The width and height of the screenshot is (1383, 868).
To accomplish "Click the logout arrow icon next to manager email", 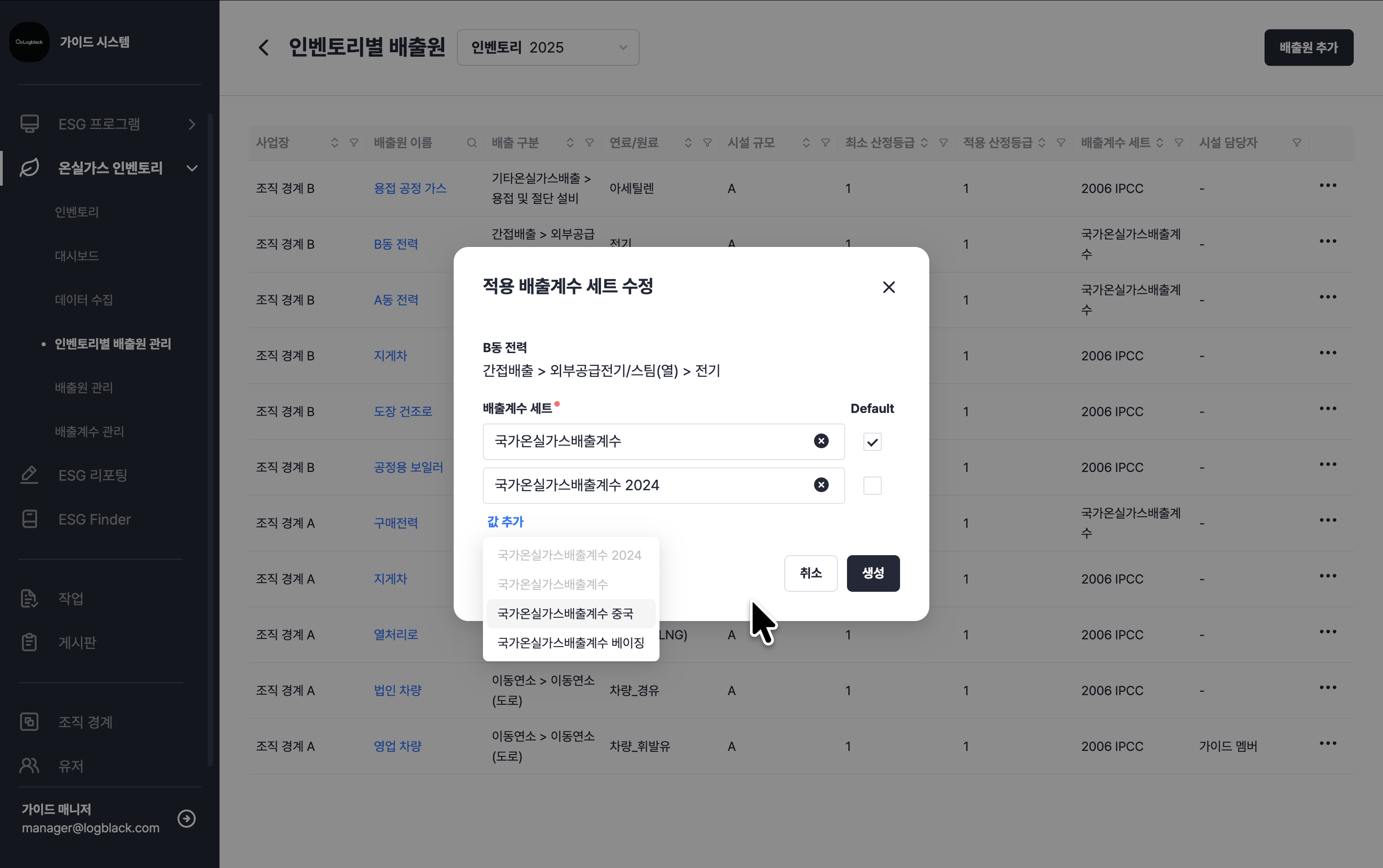I will click(187, 818).
